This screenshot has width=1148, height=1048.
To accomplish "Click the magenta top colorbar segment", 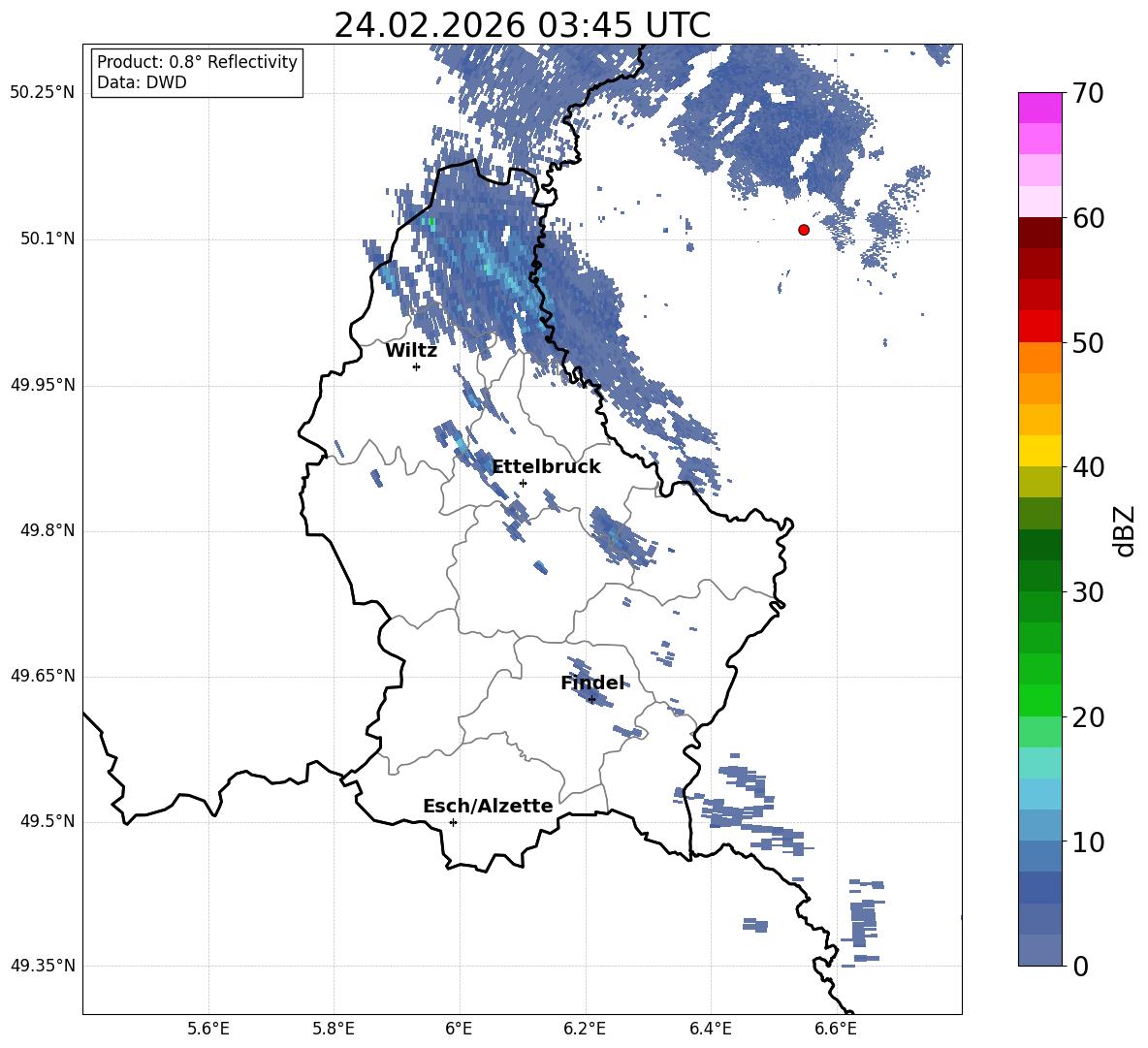I will coord(1039,109).
